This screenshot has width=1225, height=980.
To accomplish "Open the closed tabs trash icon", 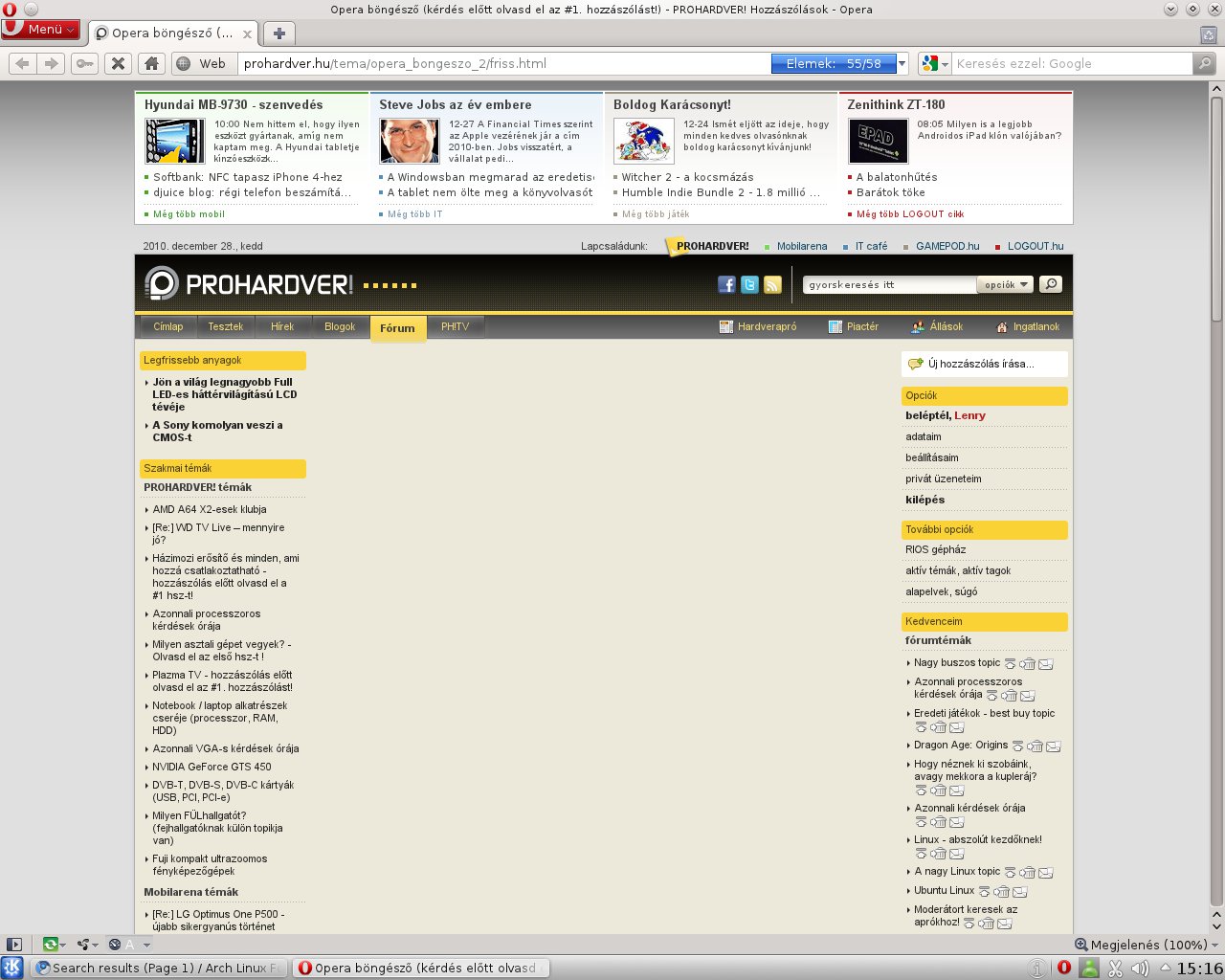I will [1209, 34].
